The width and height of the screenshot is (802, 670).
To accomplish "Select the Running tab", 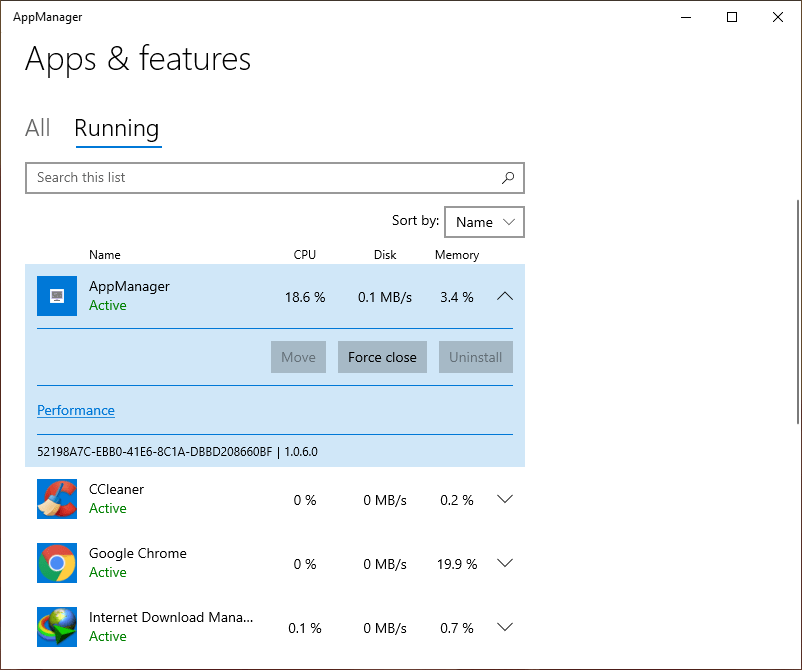I will (x=117, y=128).
